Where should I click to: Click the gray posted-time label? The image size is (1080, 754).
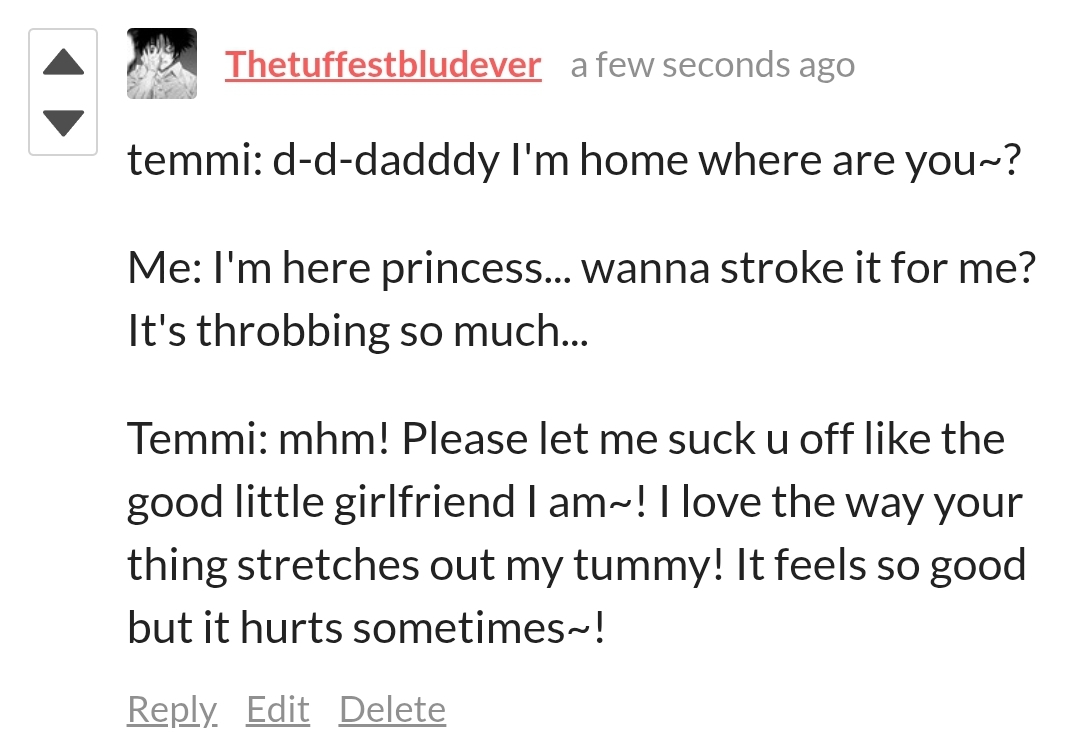(713, 65)
